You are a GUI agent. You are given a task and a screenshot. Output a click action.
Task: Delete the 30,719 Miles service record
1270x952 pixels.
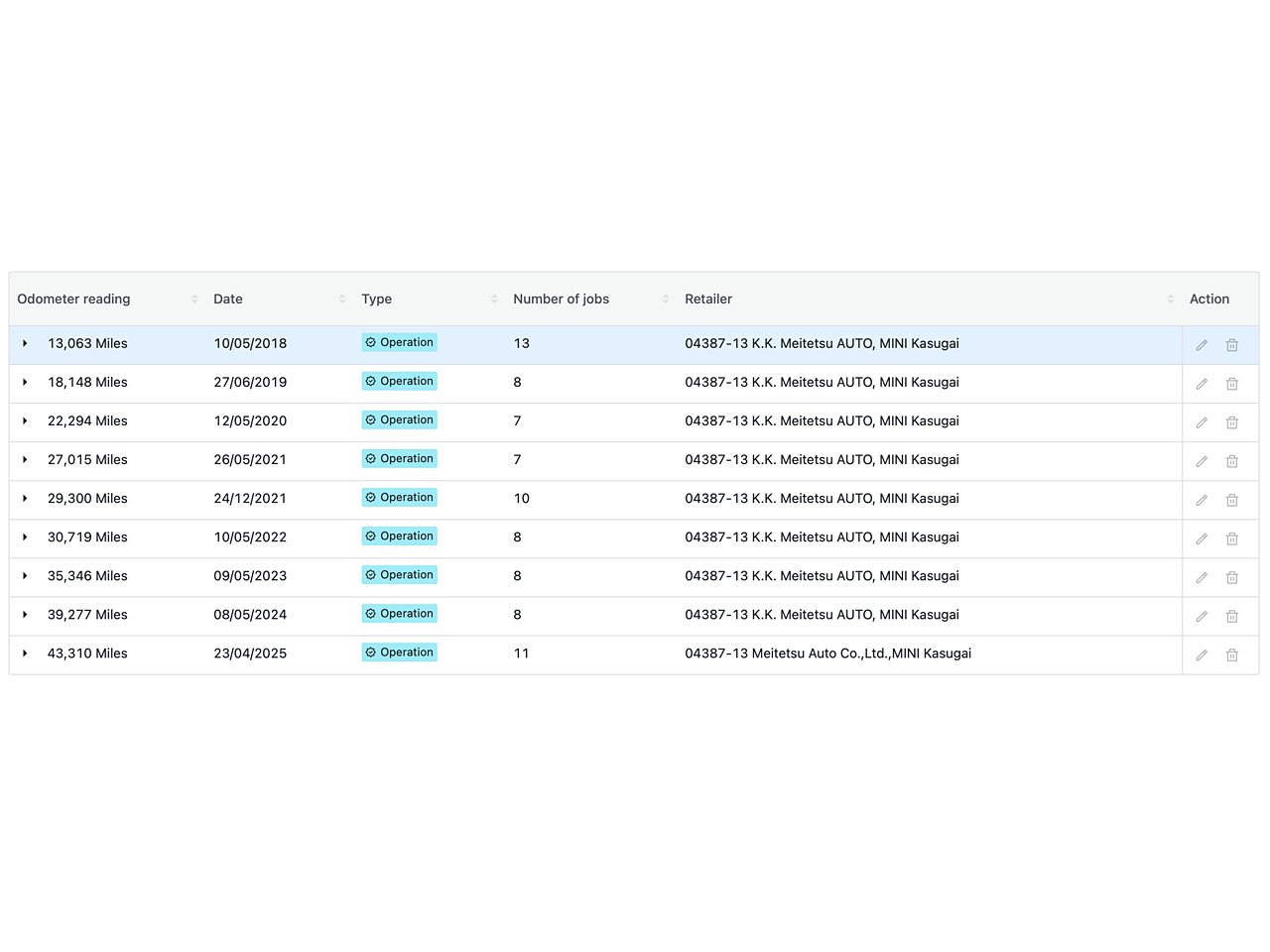[1232, 538]
